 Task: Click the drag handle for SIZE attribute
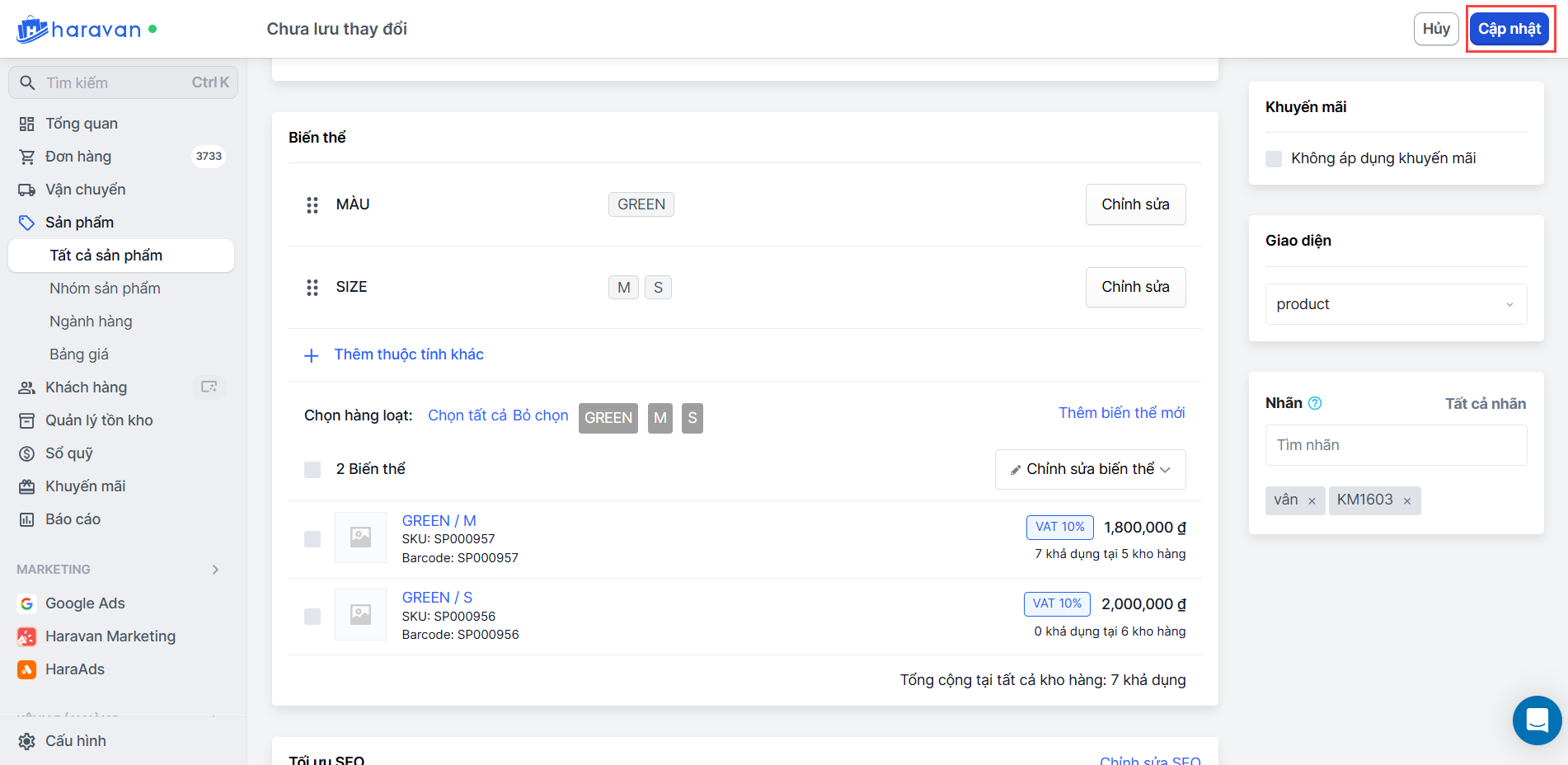point(312,287)
